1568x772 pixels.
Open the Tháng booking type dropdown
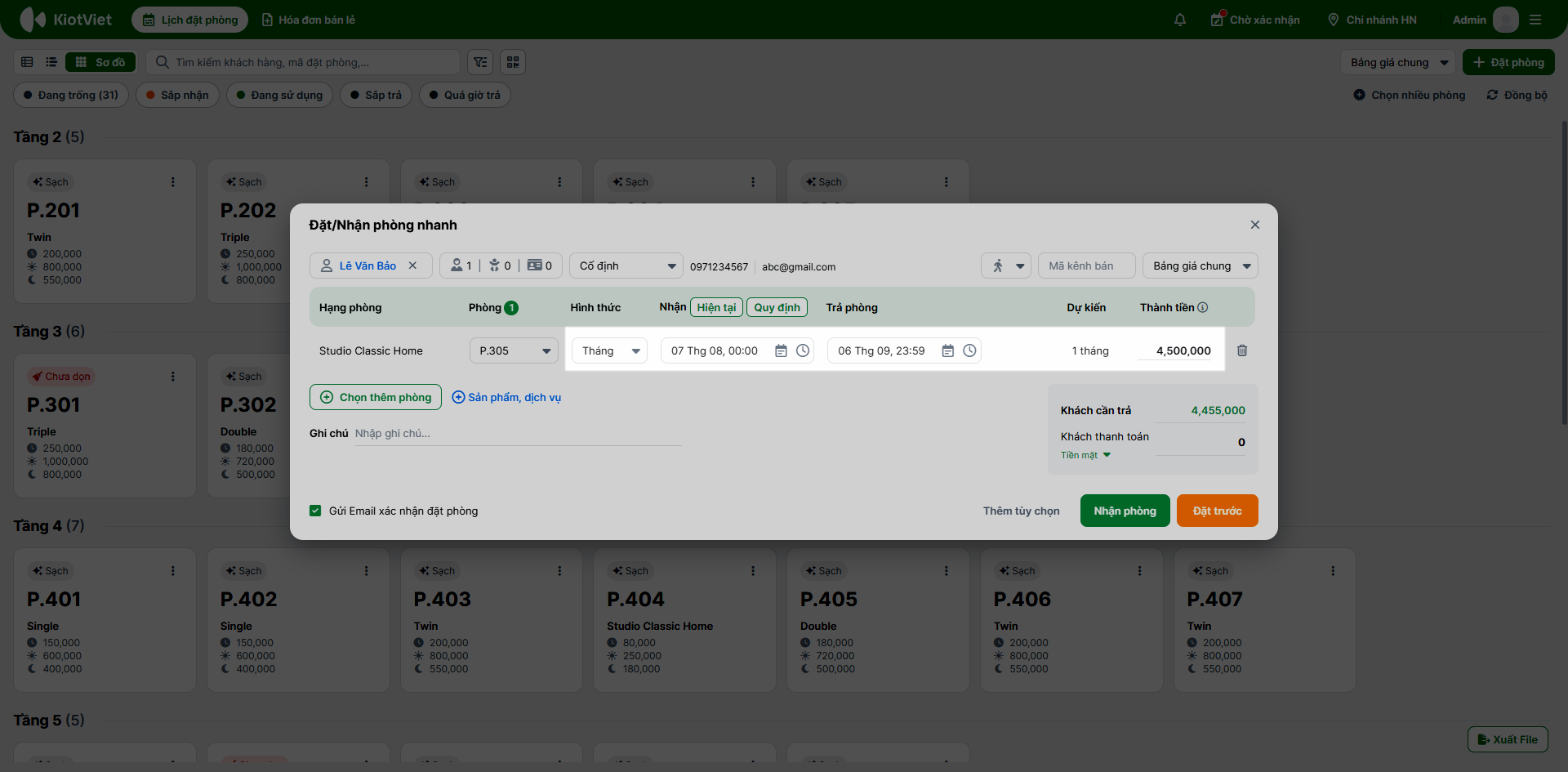pyautogui.click(x=609, y=350)
